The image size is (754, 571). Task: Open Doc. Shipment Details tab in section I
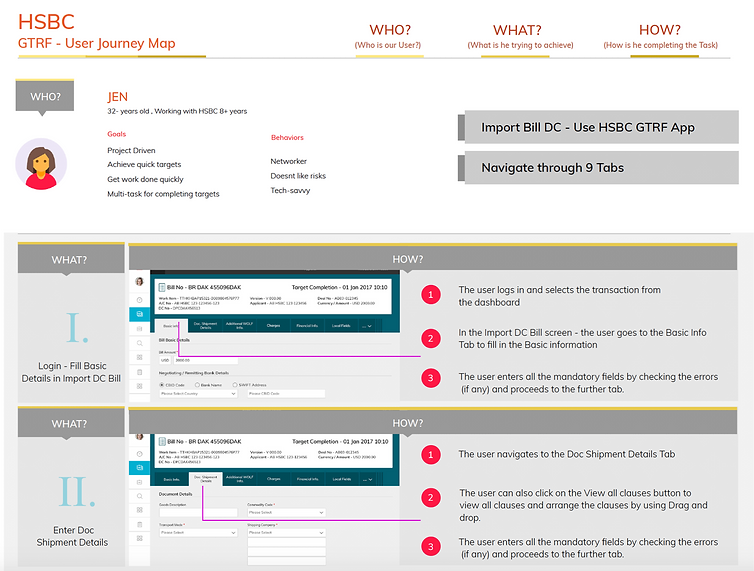pos(205,326)
